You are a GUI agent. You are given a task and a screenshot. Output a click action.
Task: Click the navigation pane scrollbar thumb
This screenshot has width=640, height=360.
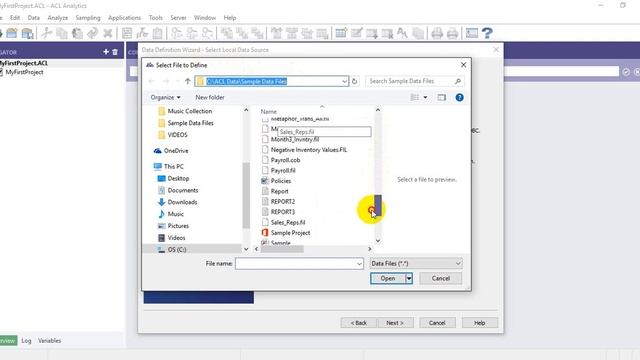(246, 195)
